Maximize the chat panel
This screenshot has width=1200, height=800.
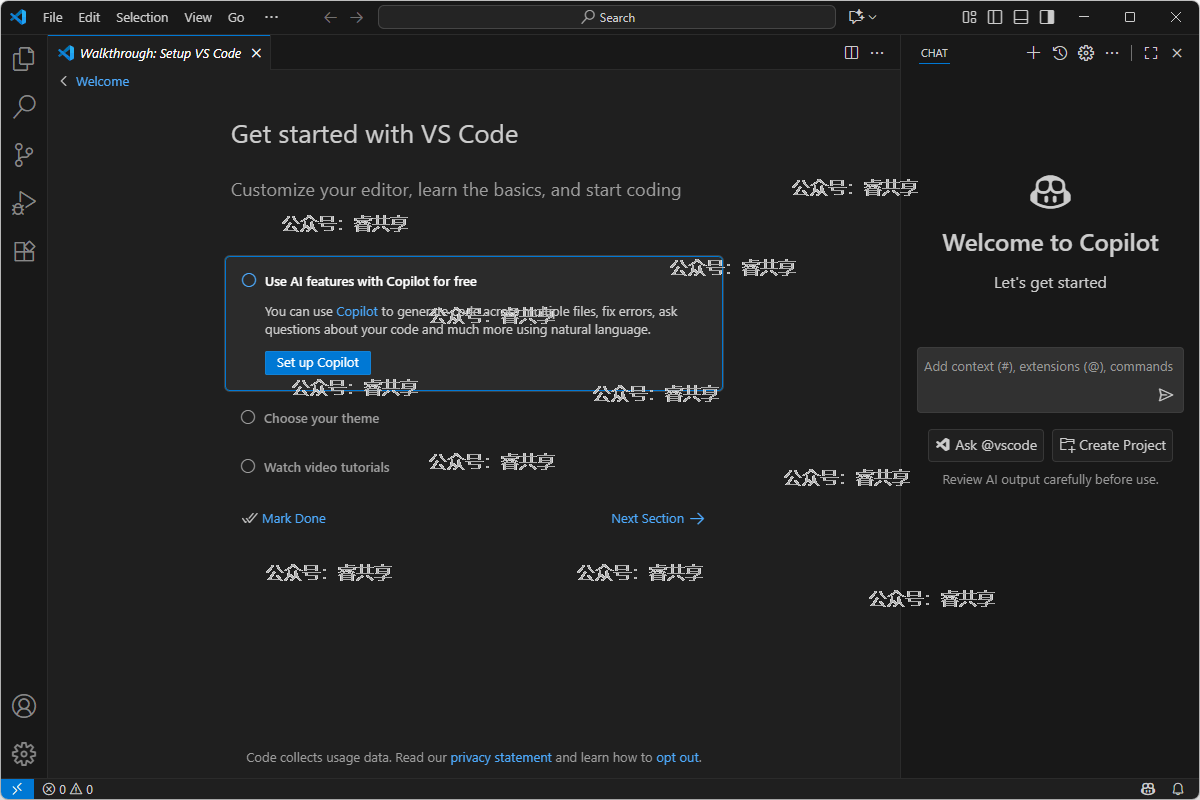pos(1151,53)
